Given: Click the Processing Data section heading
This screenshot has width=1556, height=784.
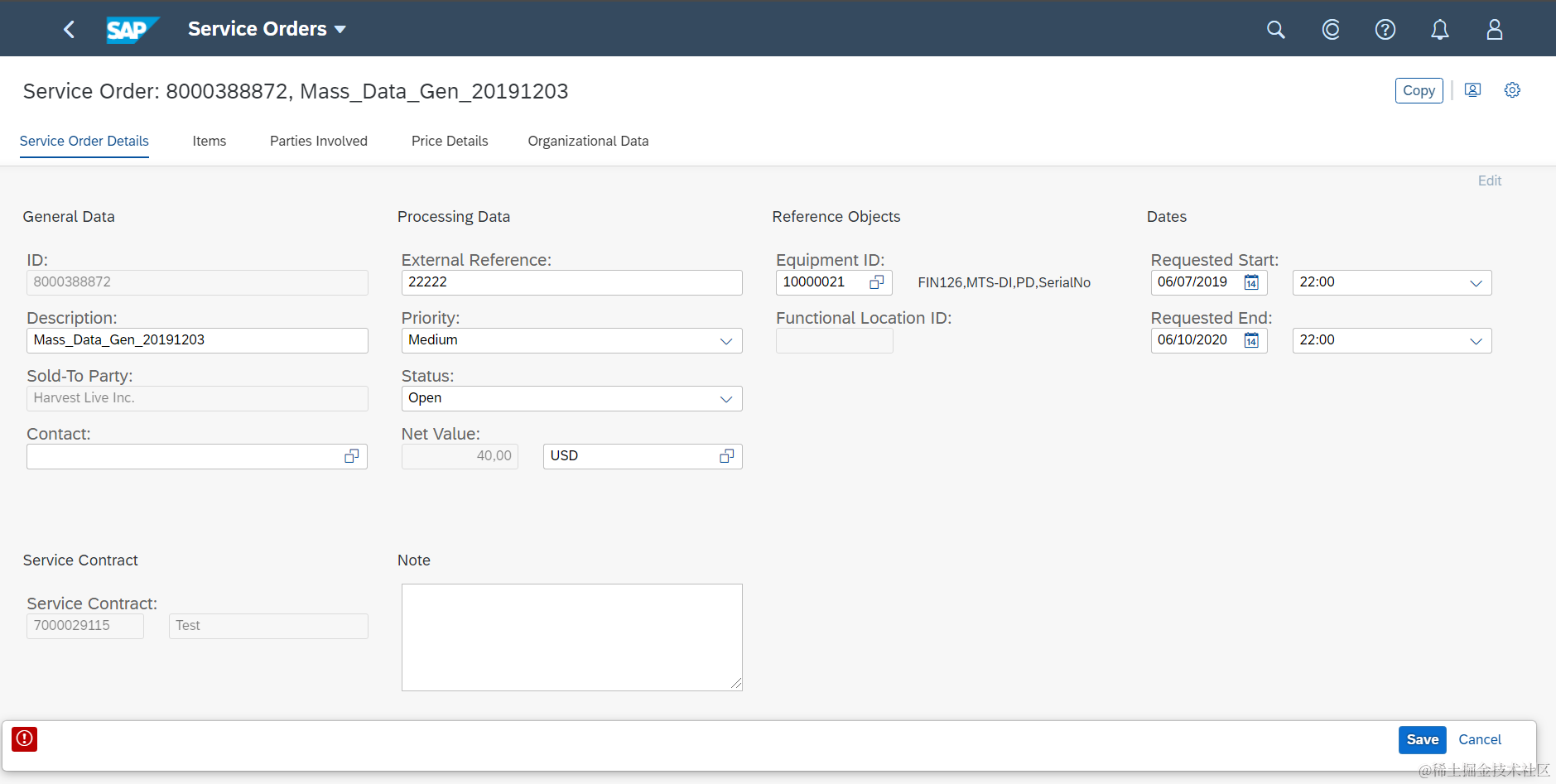Looking at the screenshot, I should pyautogui.click(x=454, y=217).
